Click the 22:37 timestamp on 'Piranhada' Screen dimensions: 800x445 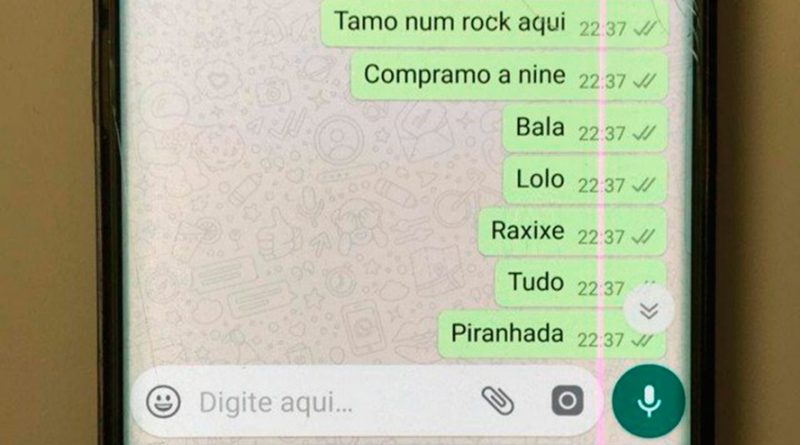point(600,340)
